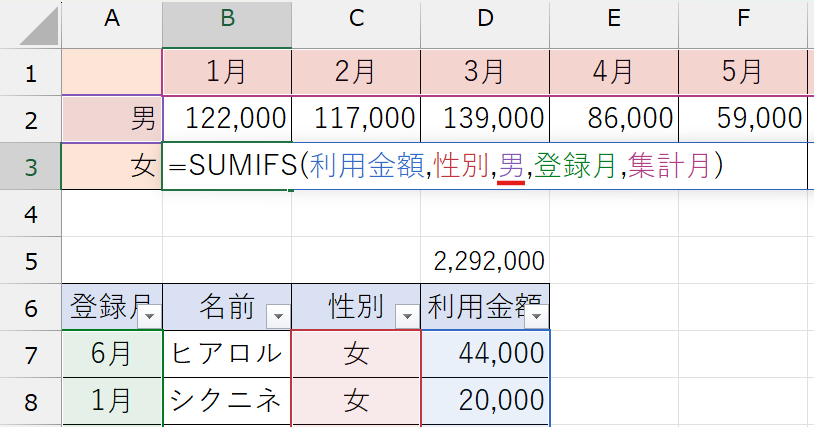Screen dimensions: 814x427
Task: Select cell containing 139,000
Action: (x=485, y=119)
